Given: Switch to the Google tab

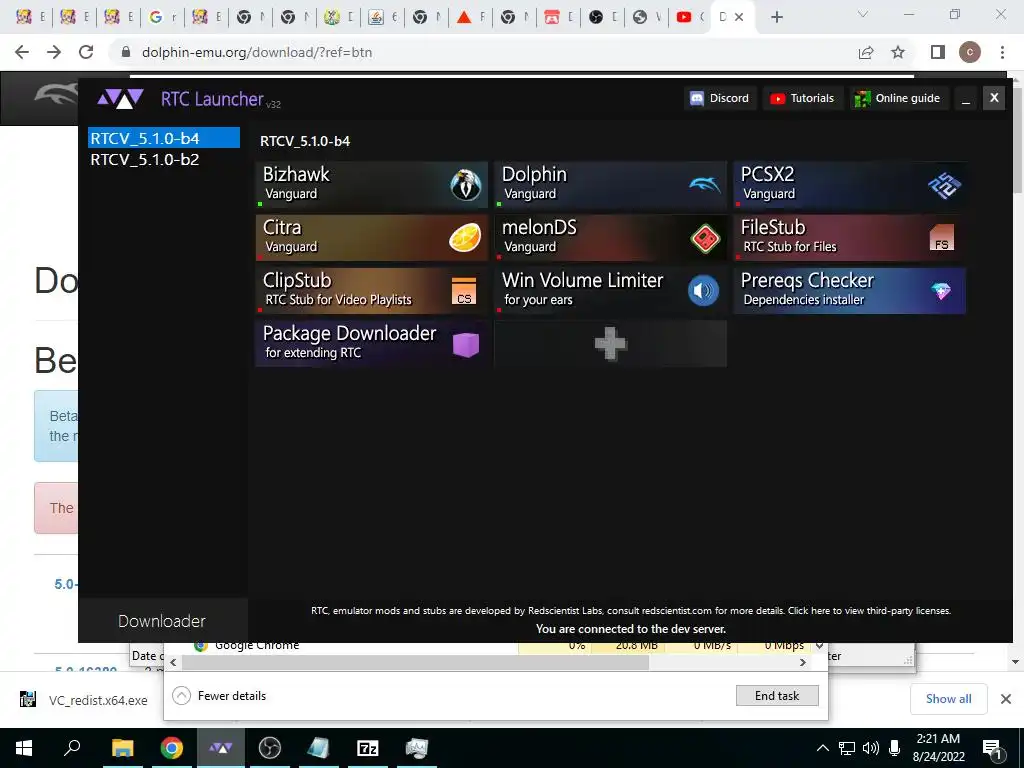Looking at the screenshot, I should tap(163, 17).
